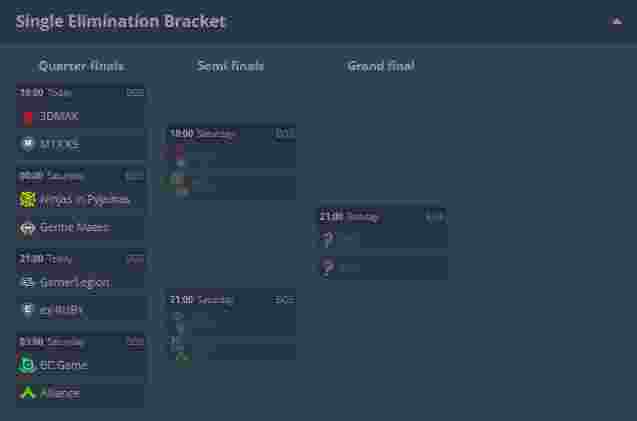
Task: Click the ex-RUBY team logo
Action: [x=27, y=310]
